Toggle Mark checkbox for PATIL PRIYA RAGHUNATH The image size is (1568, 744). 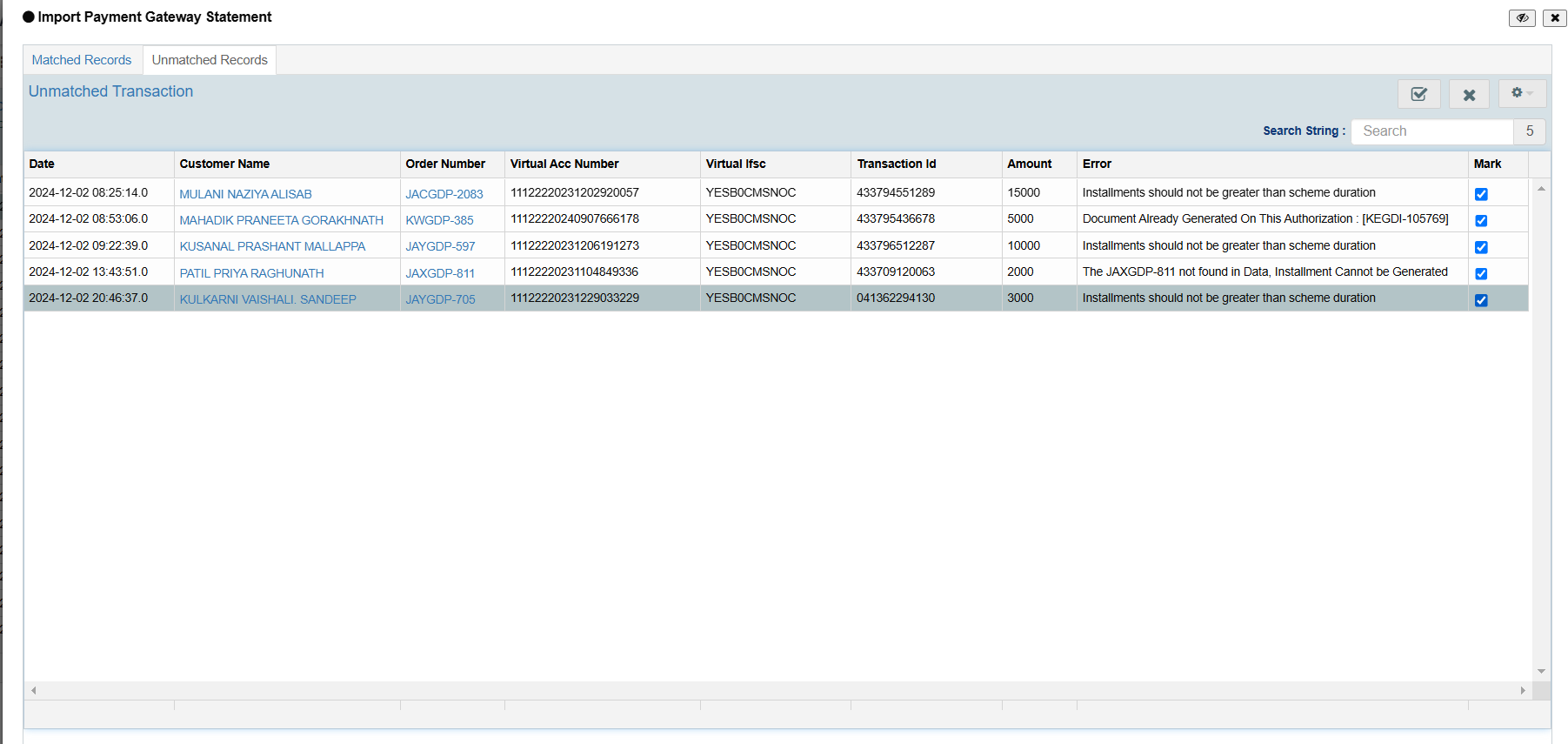pyautogui.click(x=1481, y=273)
